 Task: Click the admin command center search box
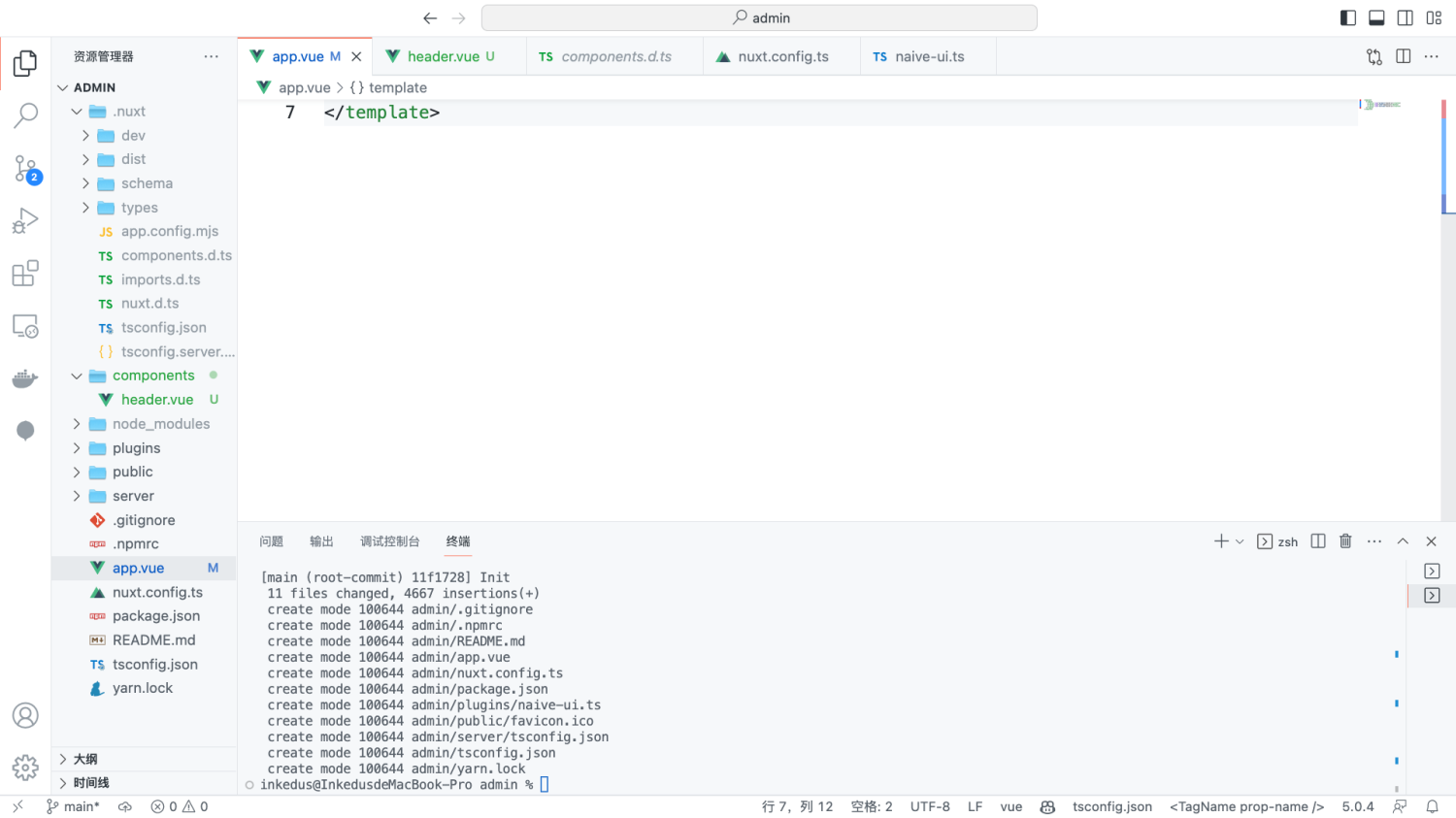click(759, 17)
